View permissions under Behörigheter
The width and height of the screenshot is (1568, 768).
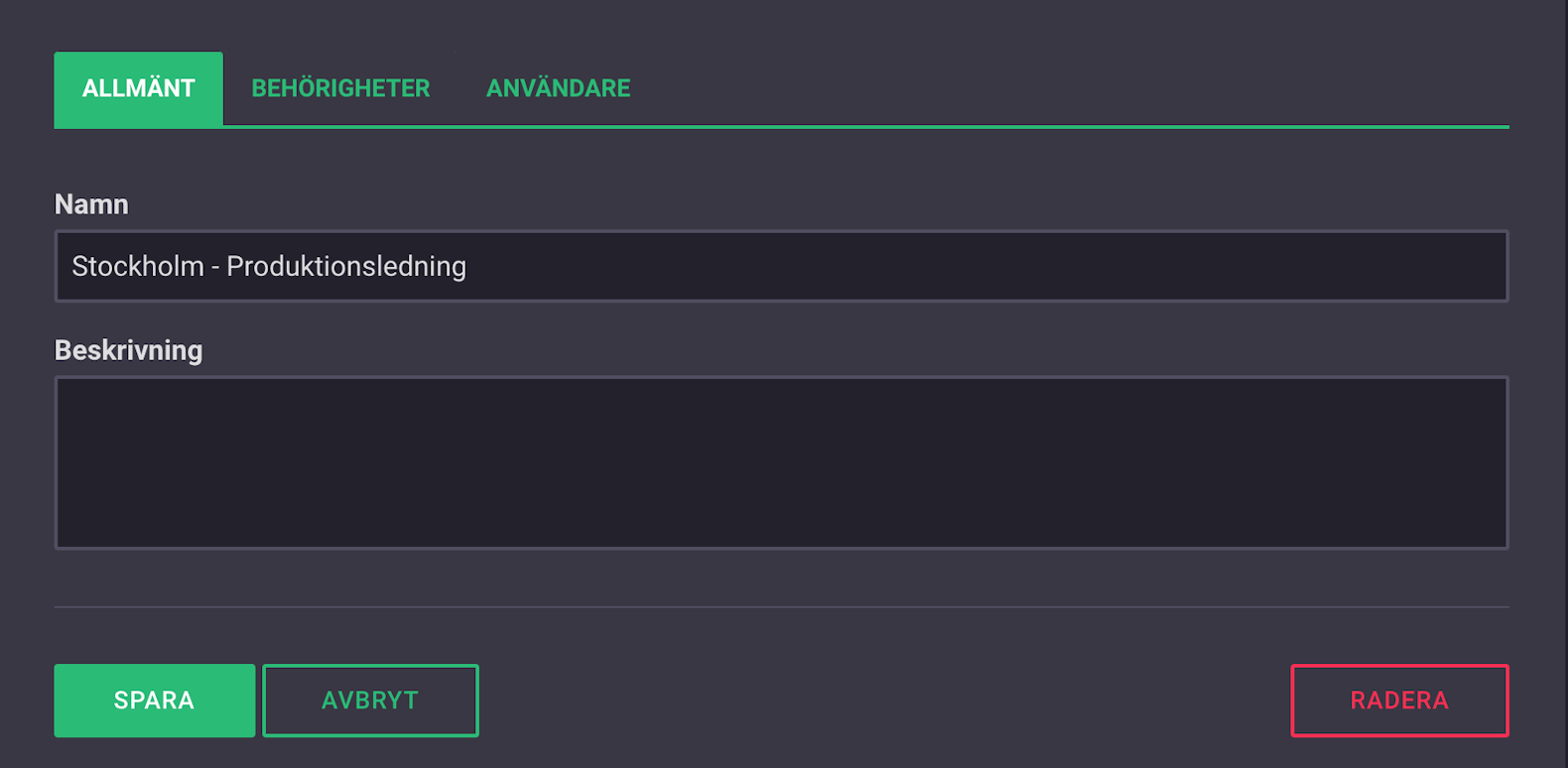point(340,88)
